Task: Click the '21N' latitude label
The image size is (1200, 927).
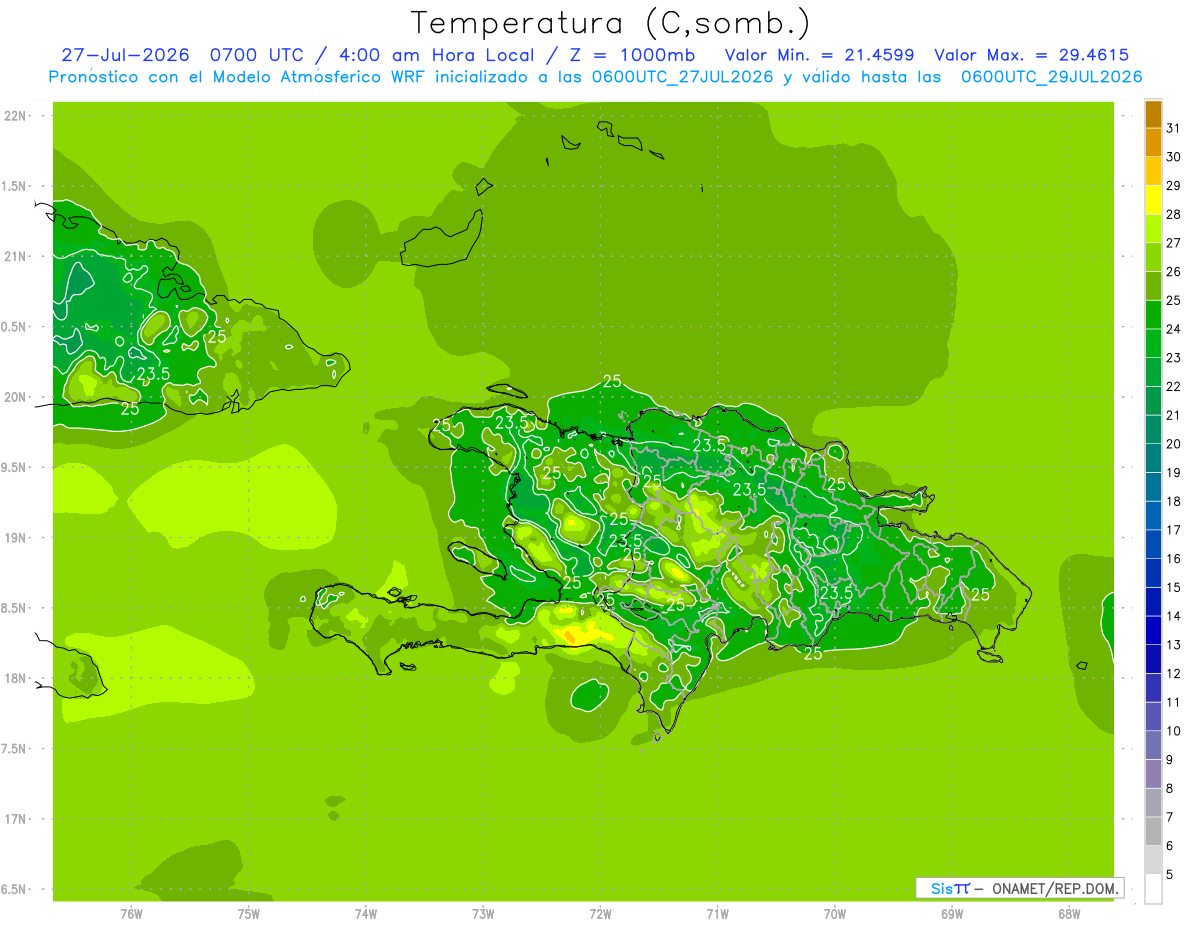Action: point(15,257)
